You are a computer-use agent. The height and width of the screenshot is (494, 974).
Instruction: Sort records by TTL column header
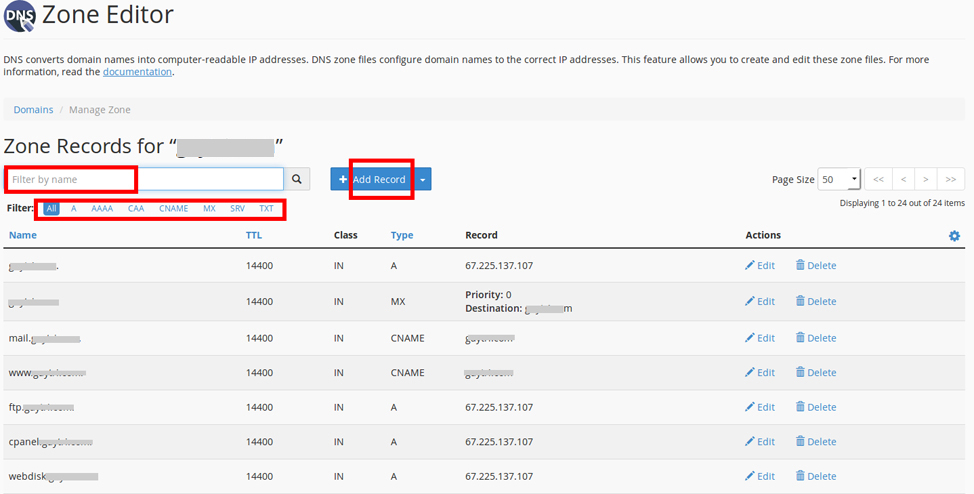click(x=254, y=235)
